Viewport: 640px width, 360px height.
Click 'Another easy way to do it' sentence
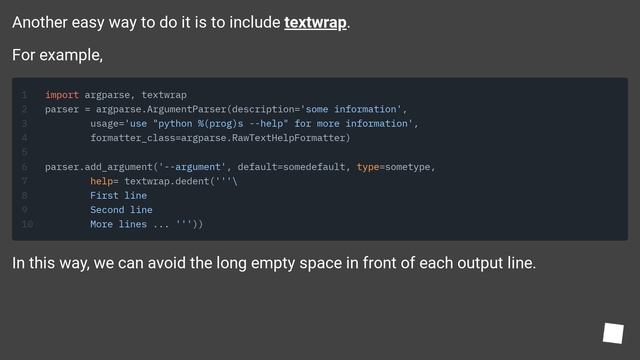[x=181, y=23]
